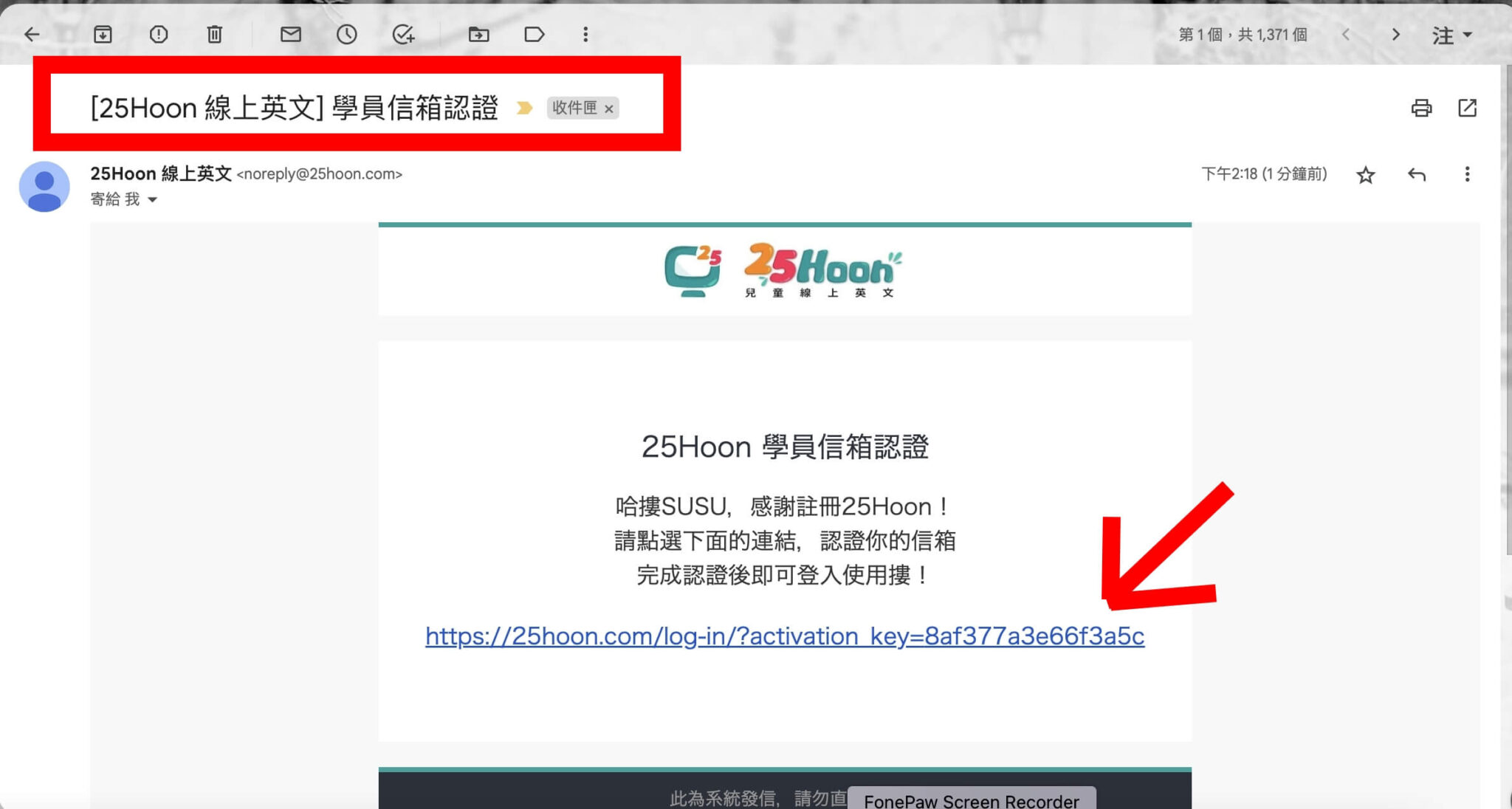Open the labels icon

[x=534, y=34]
